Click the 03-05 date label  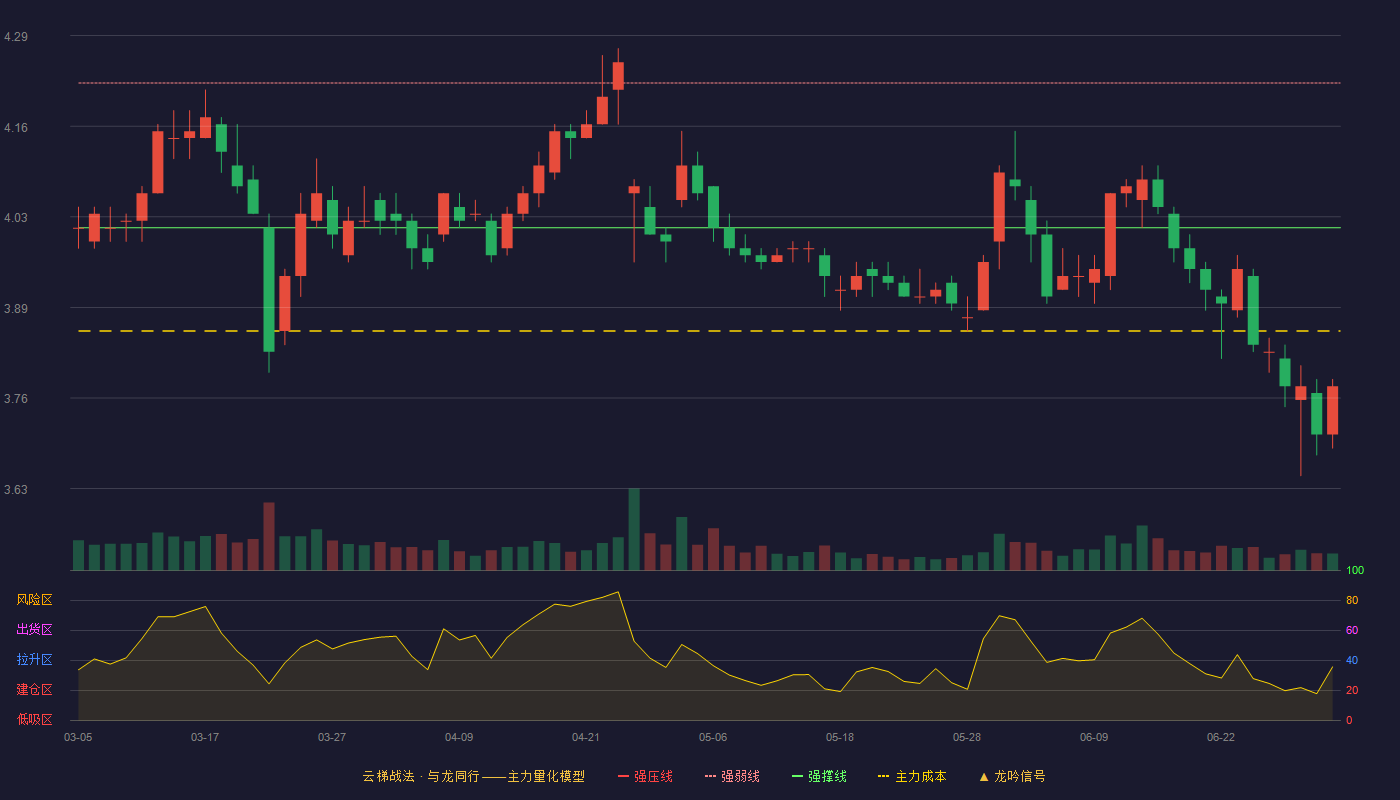[78, 737]
